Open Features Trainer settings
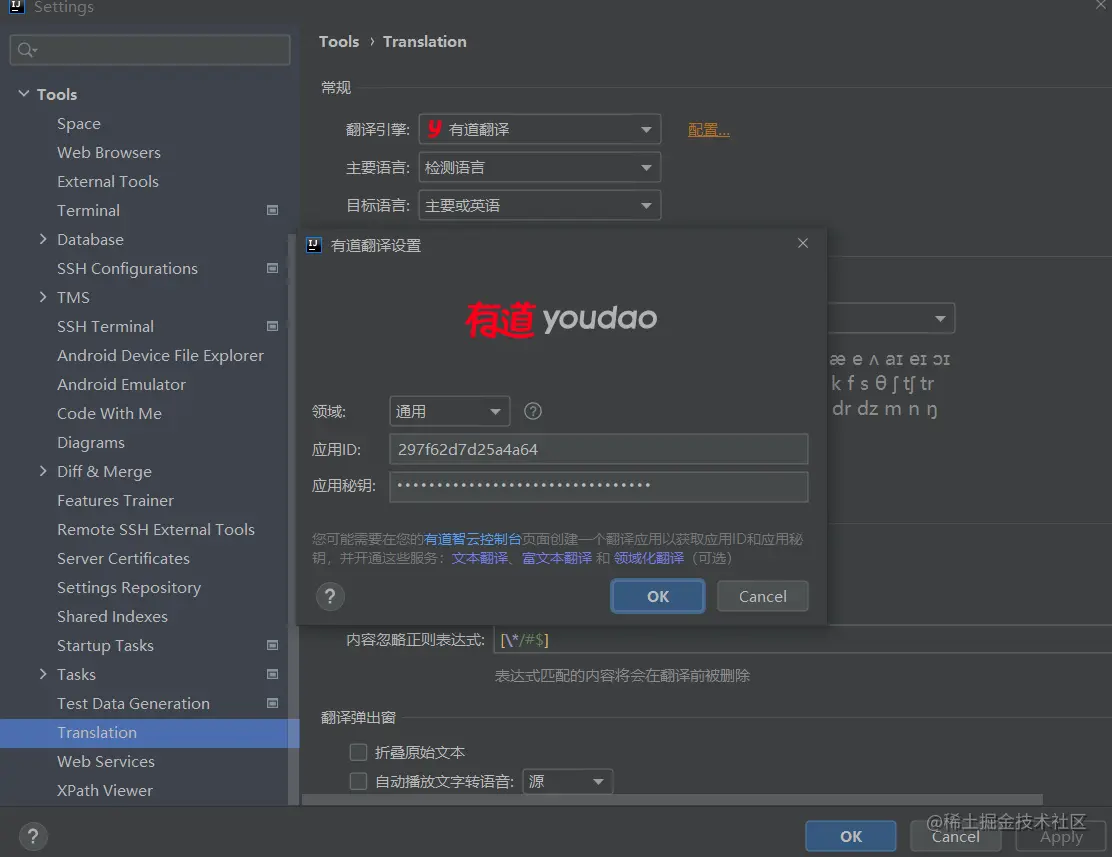 click(115, 500)
